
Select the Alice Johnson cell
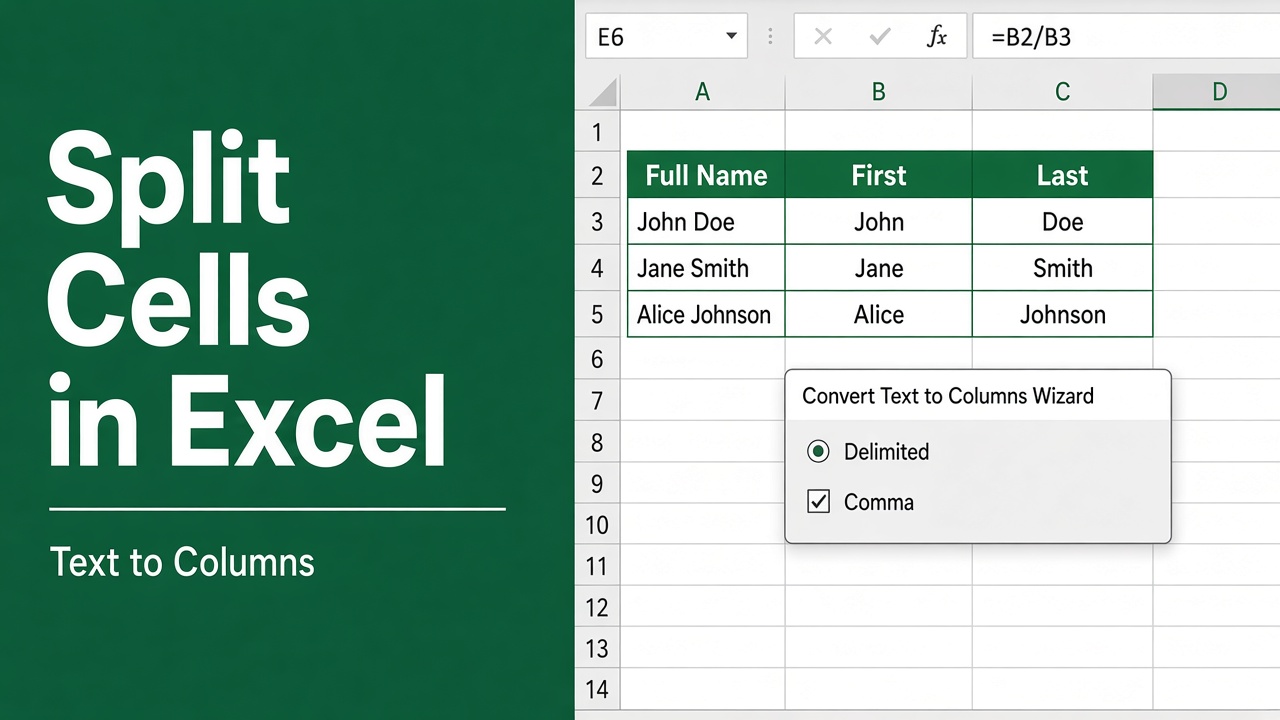click(706, 314)
